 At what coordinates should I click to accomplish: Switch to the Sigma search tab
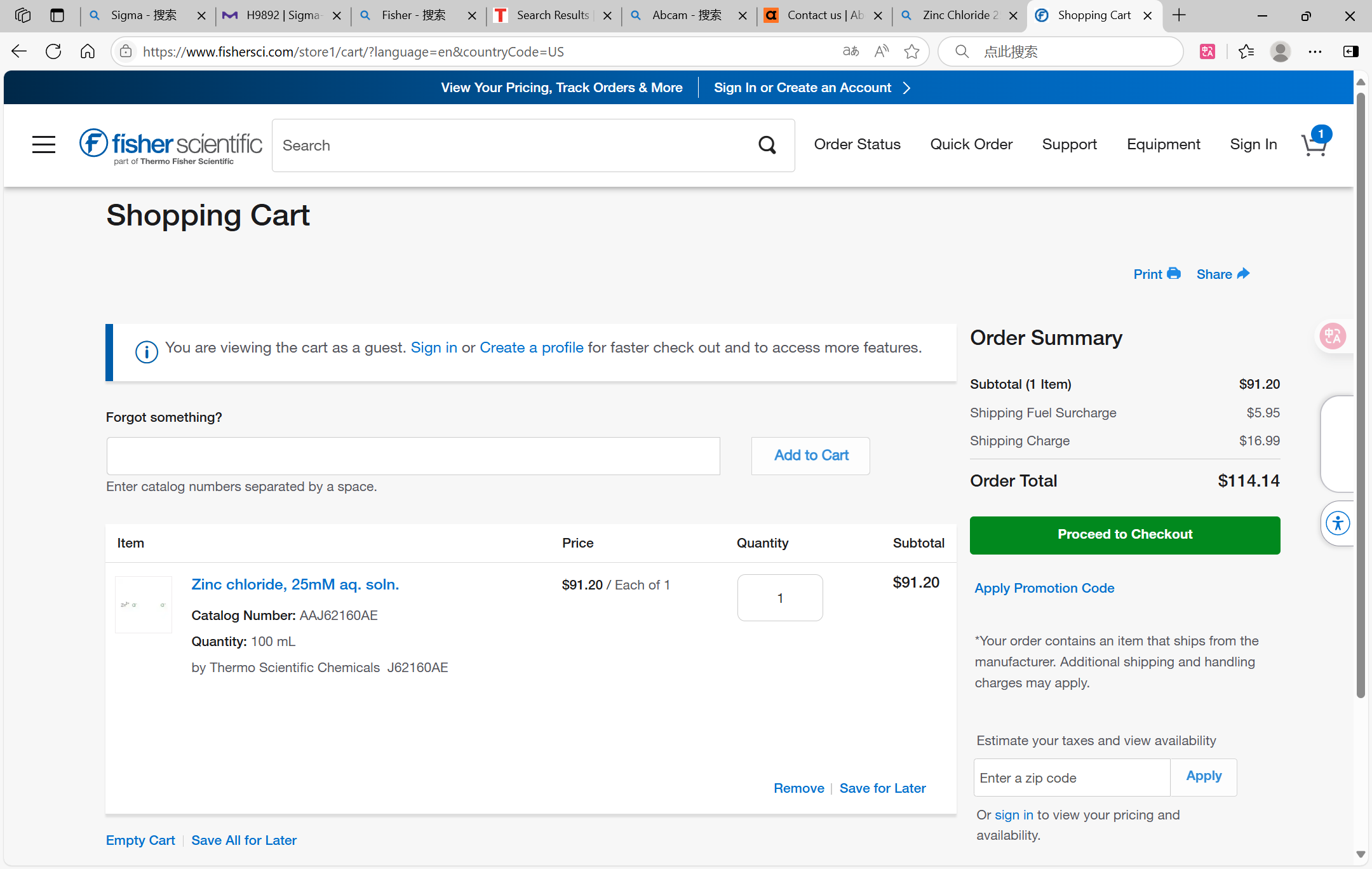147,15
